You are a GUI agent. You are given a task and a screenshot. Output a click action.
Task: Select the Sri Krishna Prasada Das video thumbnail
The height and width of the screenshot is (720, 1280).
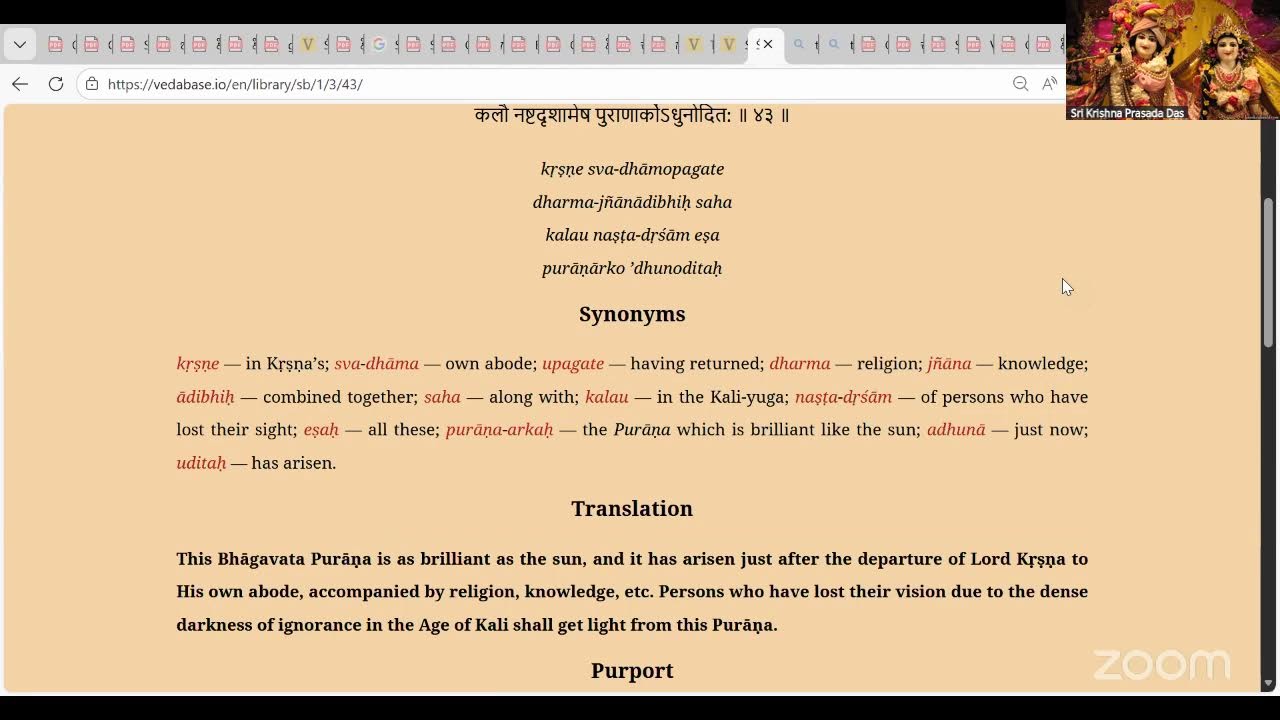[x=1173, y=60]
